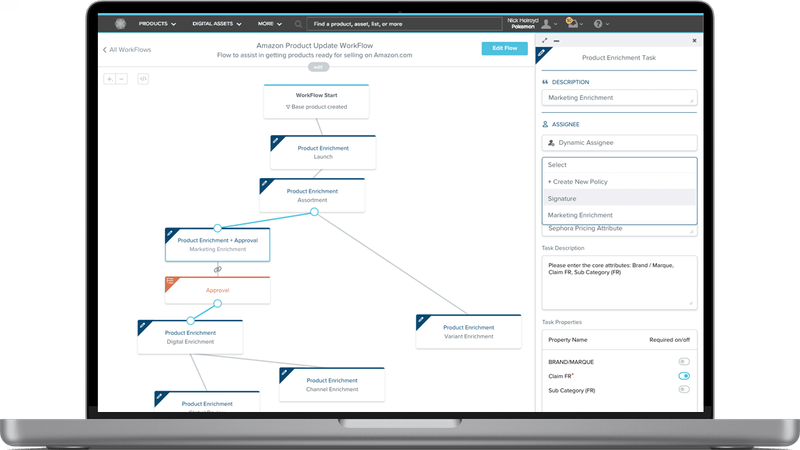
Task: Click the search magnifier icon
Action: click(x=298, y=24)
